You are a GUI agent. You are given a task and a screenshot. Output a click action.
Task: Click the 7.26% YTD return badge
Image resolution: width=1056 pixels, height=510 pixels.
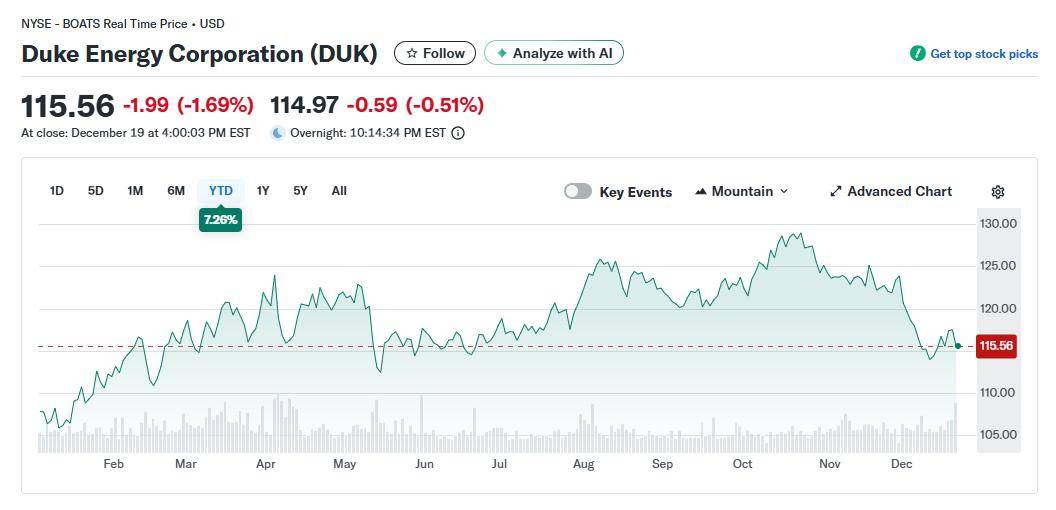[x=220, y=220]
